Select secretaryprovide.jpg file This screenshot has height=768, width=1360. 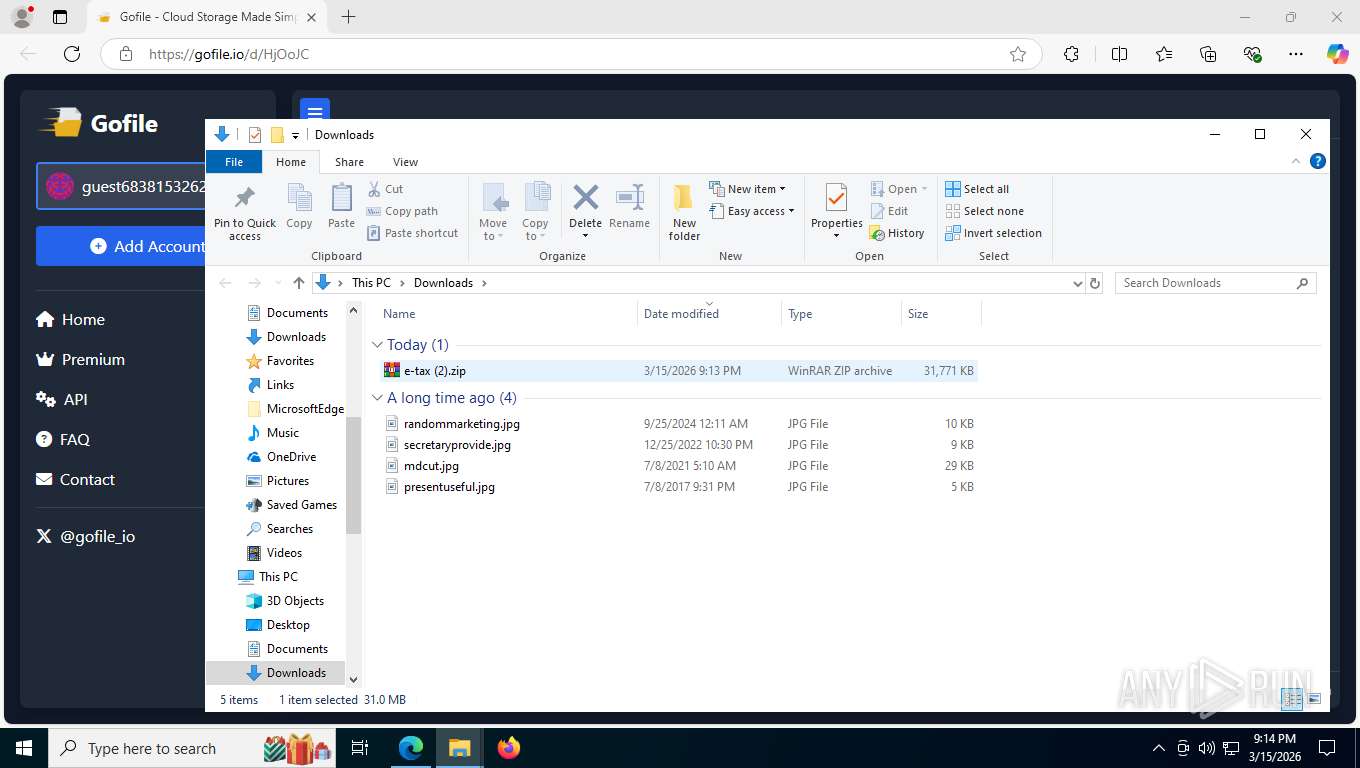[679, 445]
